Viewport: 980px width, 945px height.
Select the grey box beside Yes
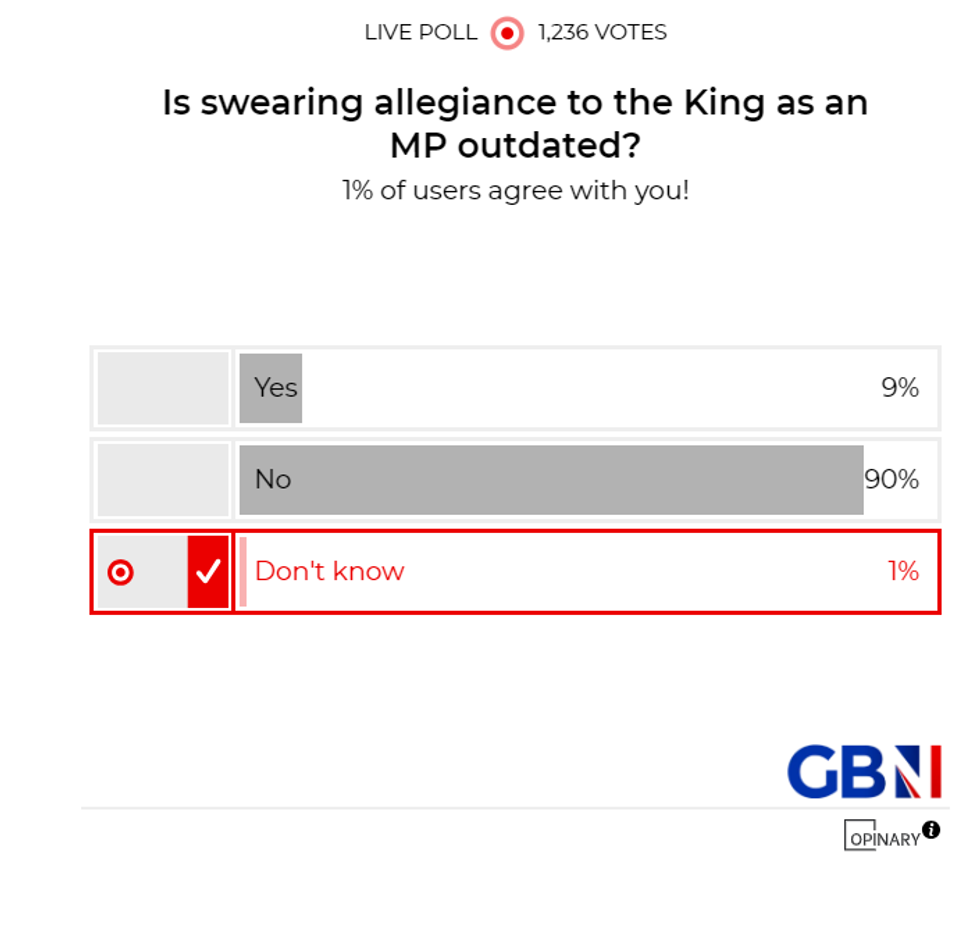(163, 388)
